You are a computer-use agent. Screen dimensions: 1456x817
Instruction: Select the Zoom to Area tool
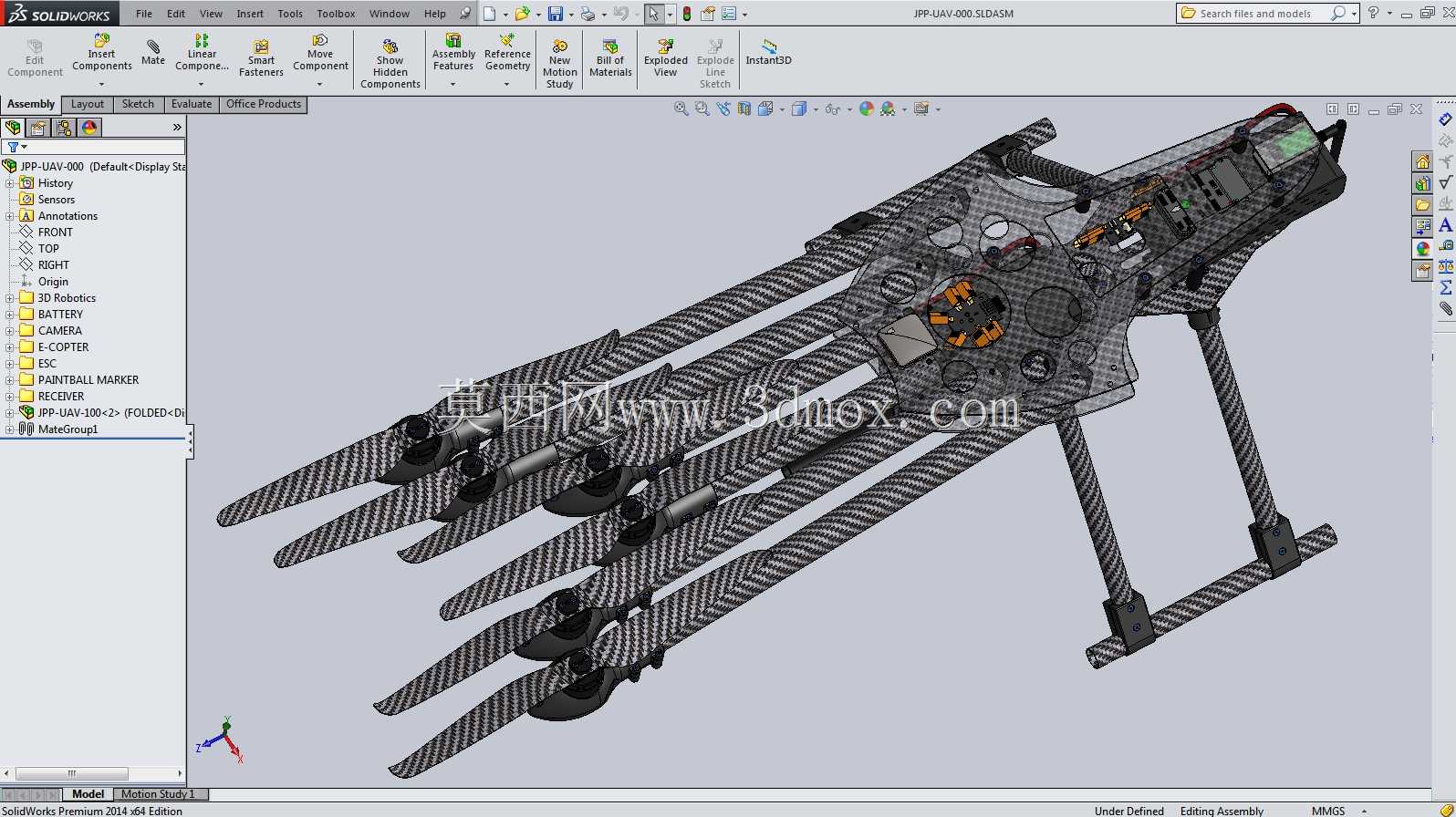pos(702,109)
